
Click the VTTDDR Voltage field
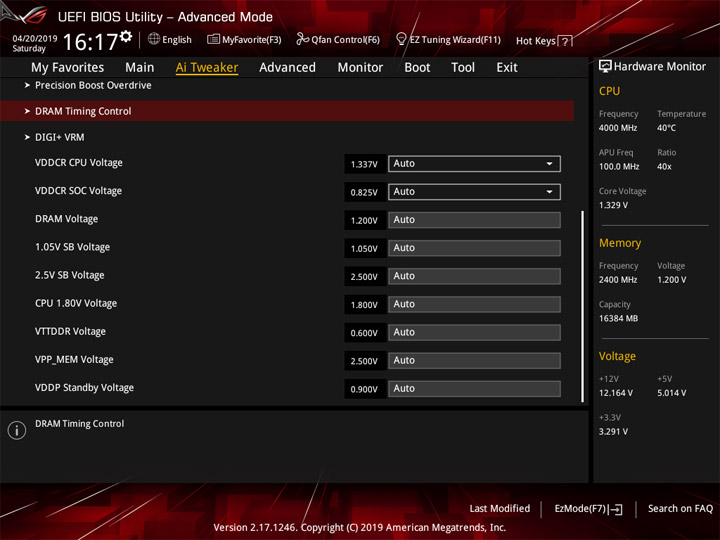(474, 332)
